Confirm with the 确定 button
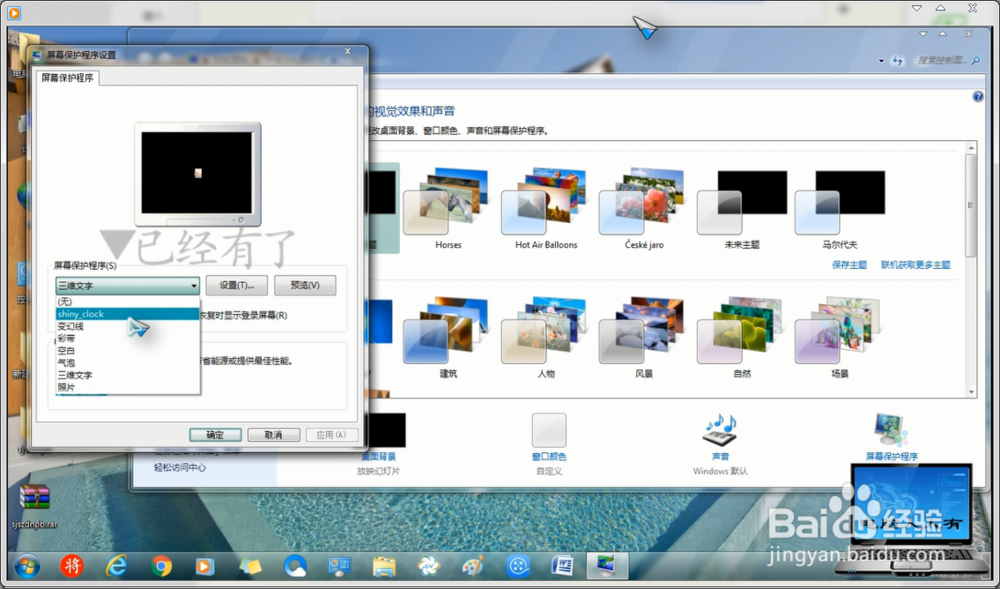Image resolution: width=1000 pixels, height=589 pixels. coord(215,435)
